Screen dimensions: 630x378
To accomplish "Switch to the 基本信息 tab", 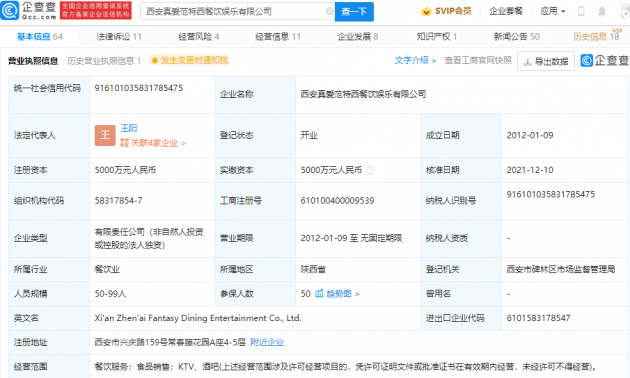I will click(39, 37).
